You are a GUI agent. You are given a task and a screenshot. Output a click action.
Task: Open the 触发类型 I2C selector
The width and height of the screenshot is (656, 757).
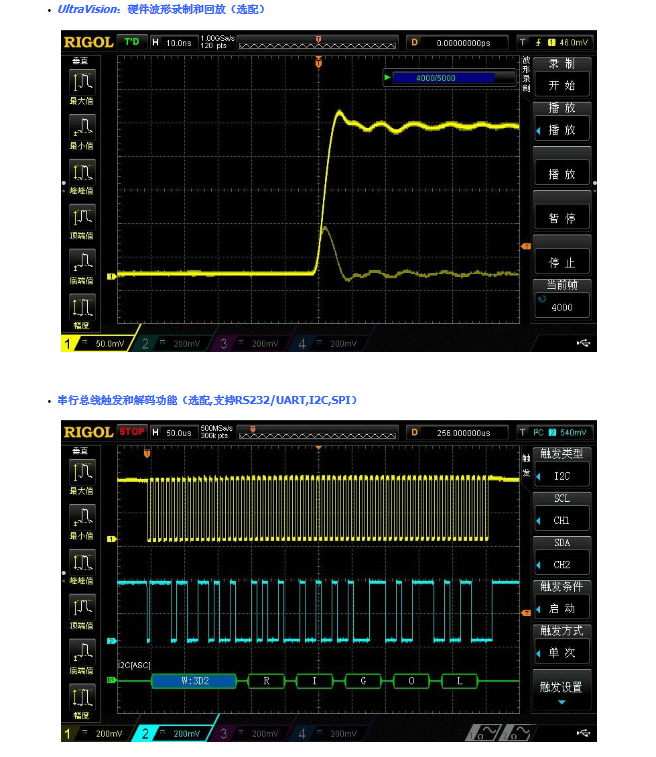(x=562, y=468)
